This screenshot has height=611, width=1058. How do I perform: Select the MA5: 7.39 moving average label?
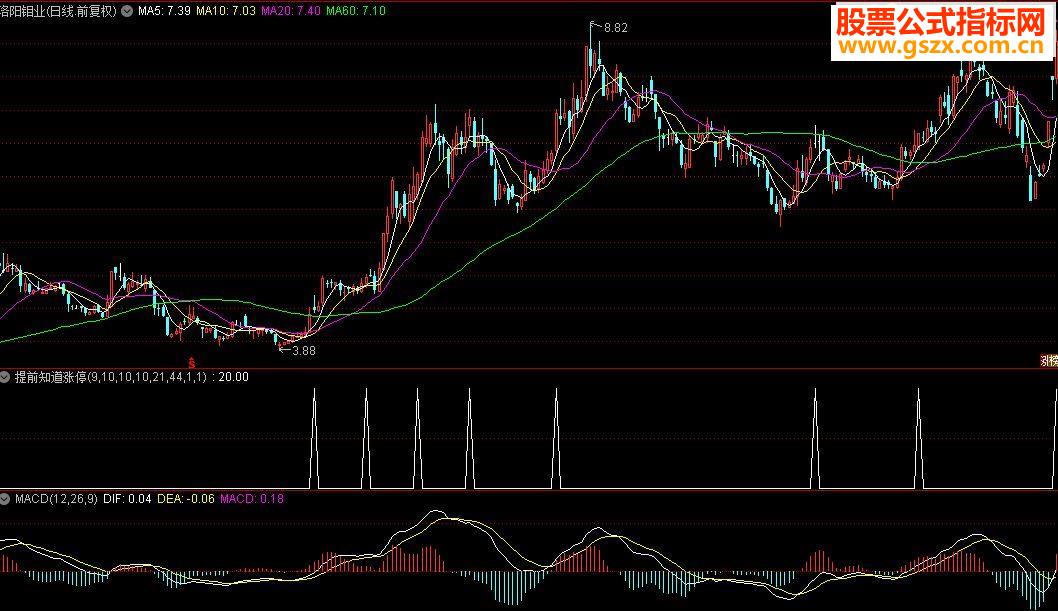click(164, 11)
